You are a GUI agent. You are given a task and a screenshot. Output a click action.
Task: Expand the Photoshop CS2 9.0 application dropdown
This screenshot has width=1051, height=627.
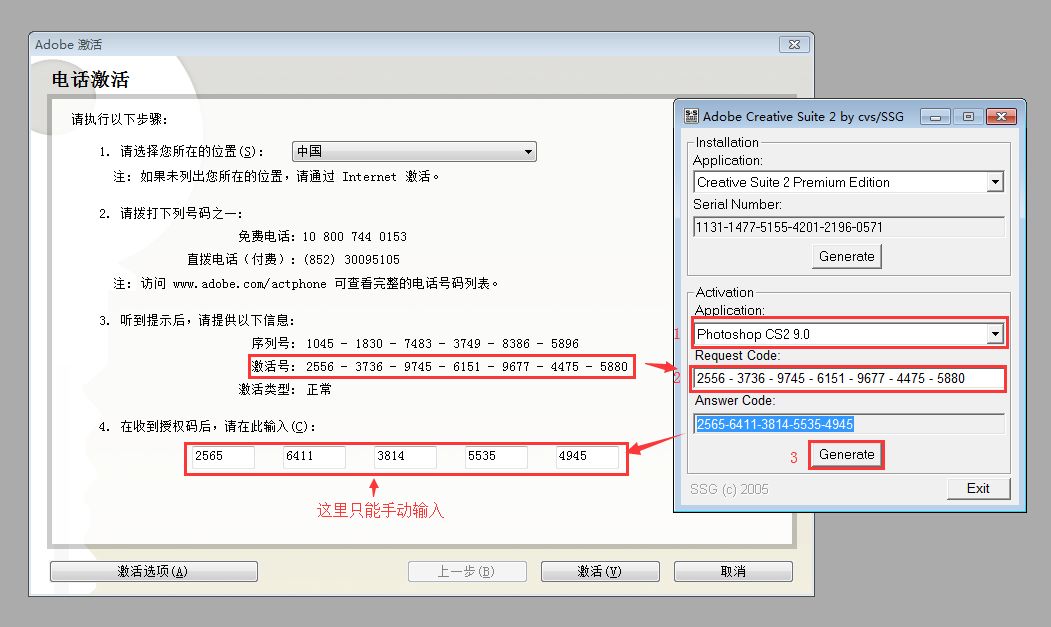994,334
